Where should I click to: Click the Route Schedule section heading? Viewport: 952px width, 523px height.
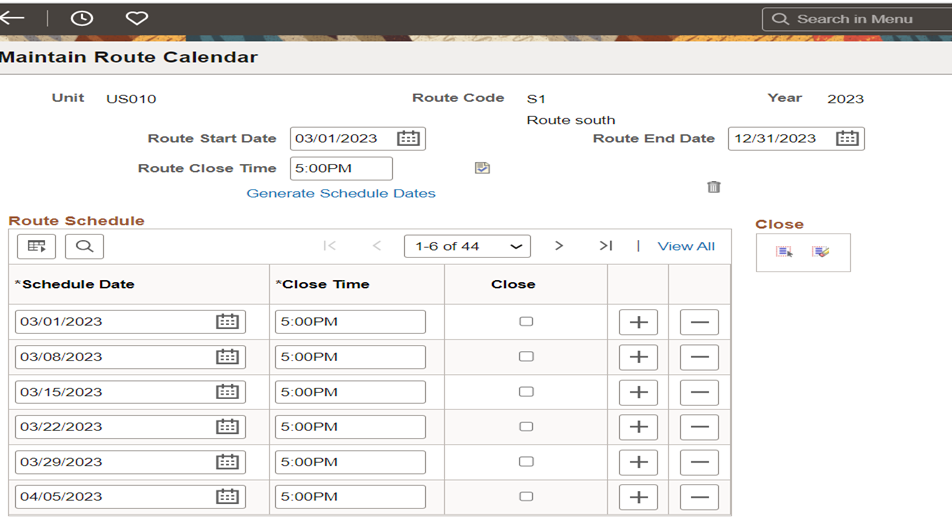tap(76, 220)
